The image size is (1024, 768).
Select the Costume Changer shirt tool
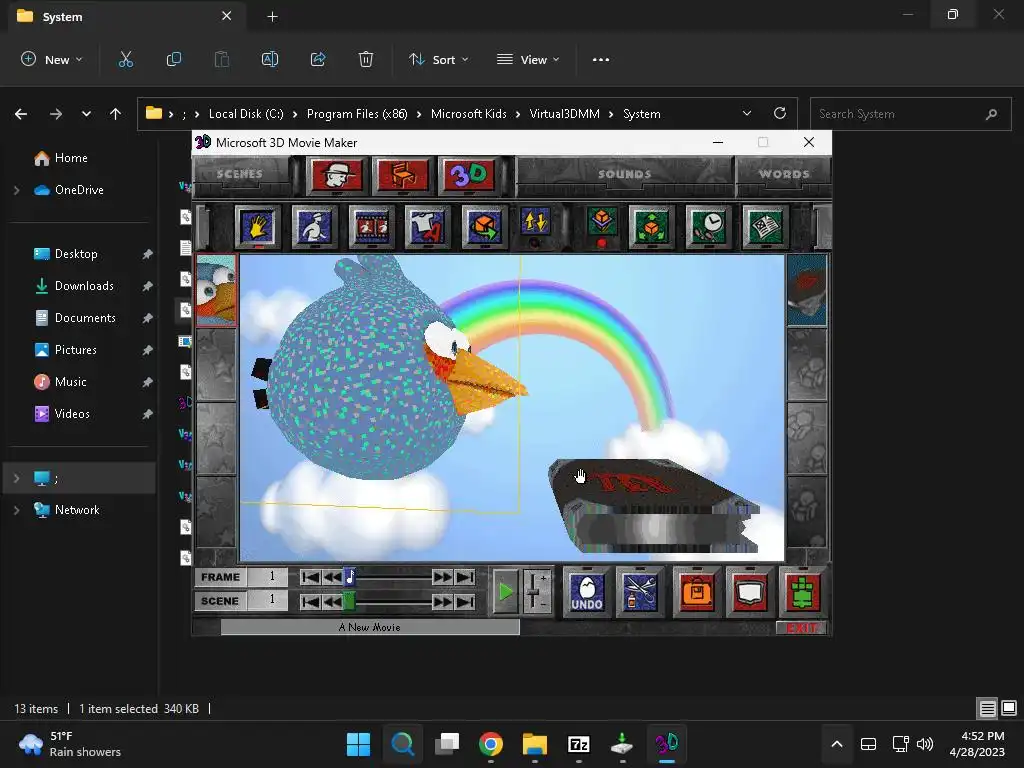pos(427,227)
